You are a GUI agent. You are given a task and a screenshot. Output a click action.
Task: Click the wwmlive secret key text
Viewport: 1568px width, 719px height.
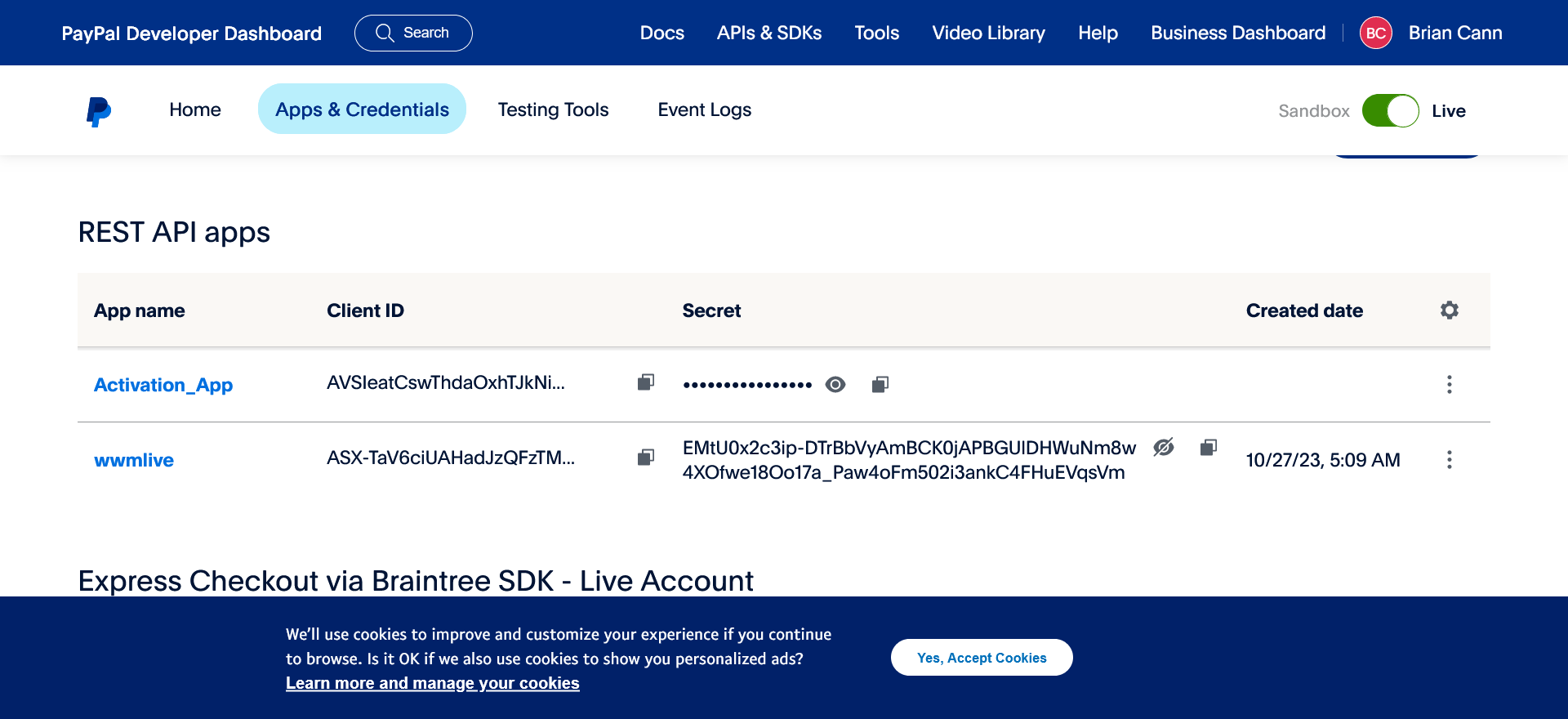910,460
